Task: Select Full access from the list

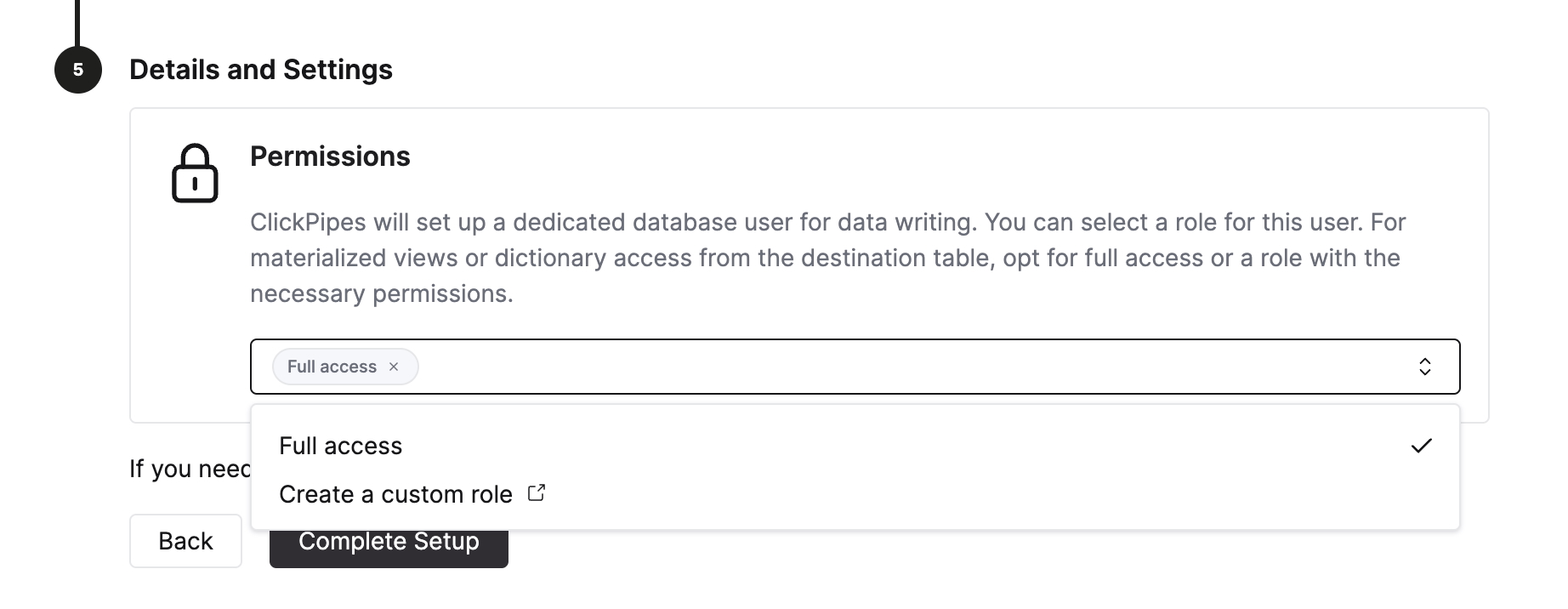Action: 341,444
